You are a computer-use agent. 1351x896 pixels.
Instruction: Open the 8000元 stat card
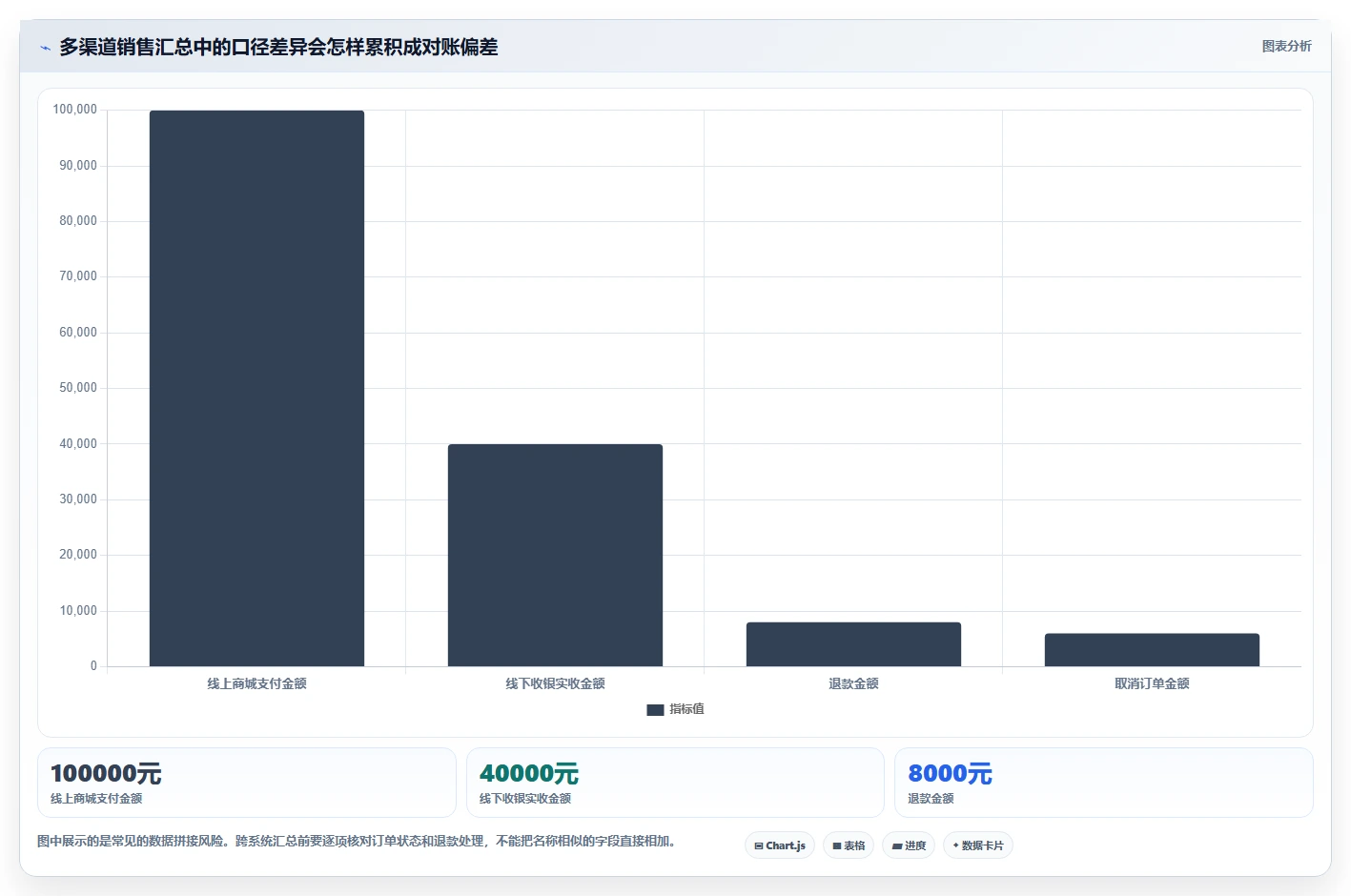tap(1104, 783)
